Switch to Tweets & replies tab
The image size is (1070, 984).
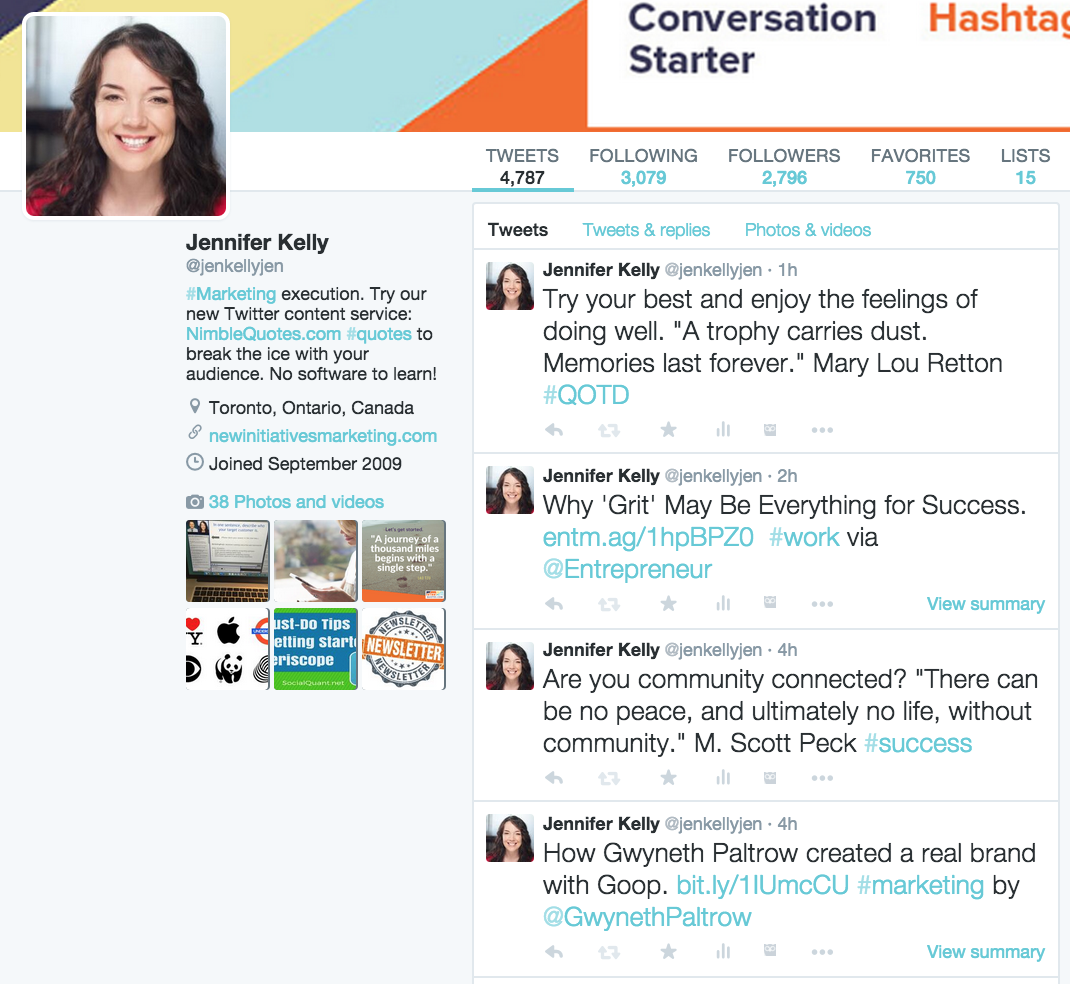tap(646, 230)
